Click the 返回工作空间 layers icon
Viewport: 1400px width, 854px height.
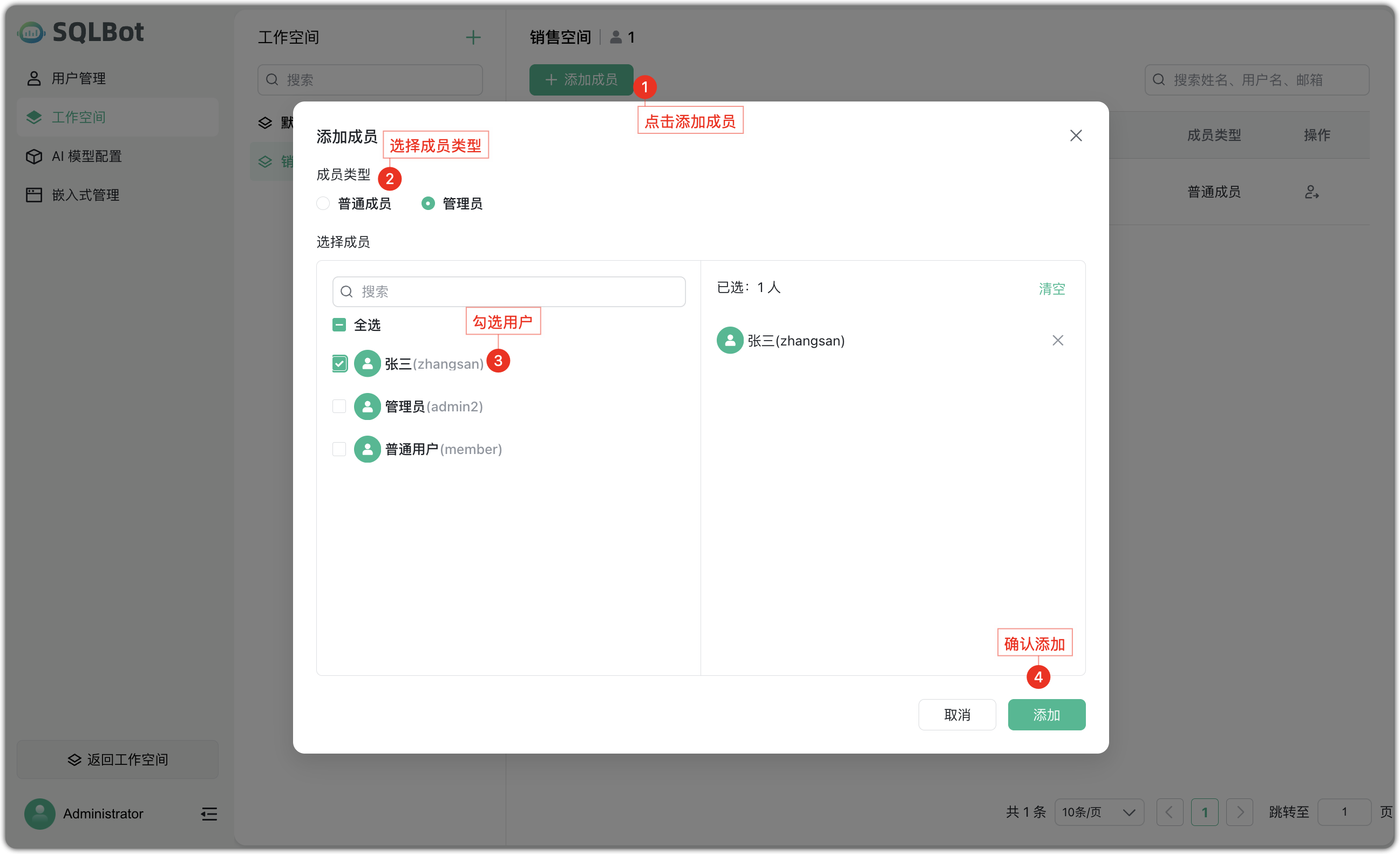pyautogui.click(x=74, y=760)
